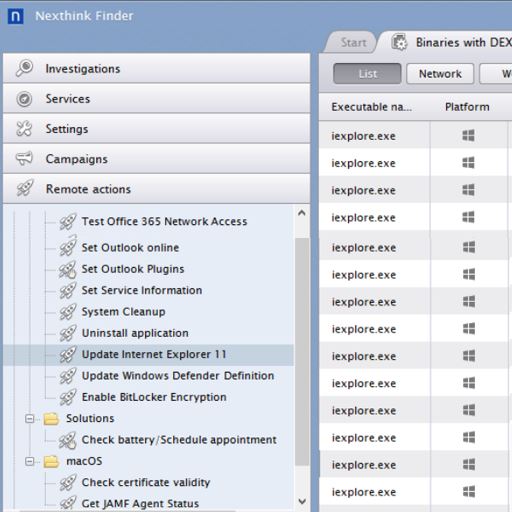Select Check certificate validity action
This screenshot has width=512, height=512.
tap(146, 482)
